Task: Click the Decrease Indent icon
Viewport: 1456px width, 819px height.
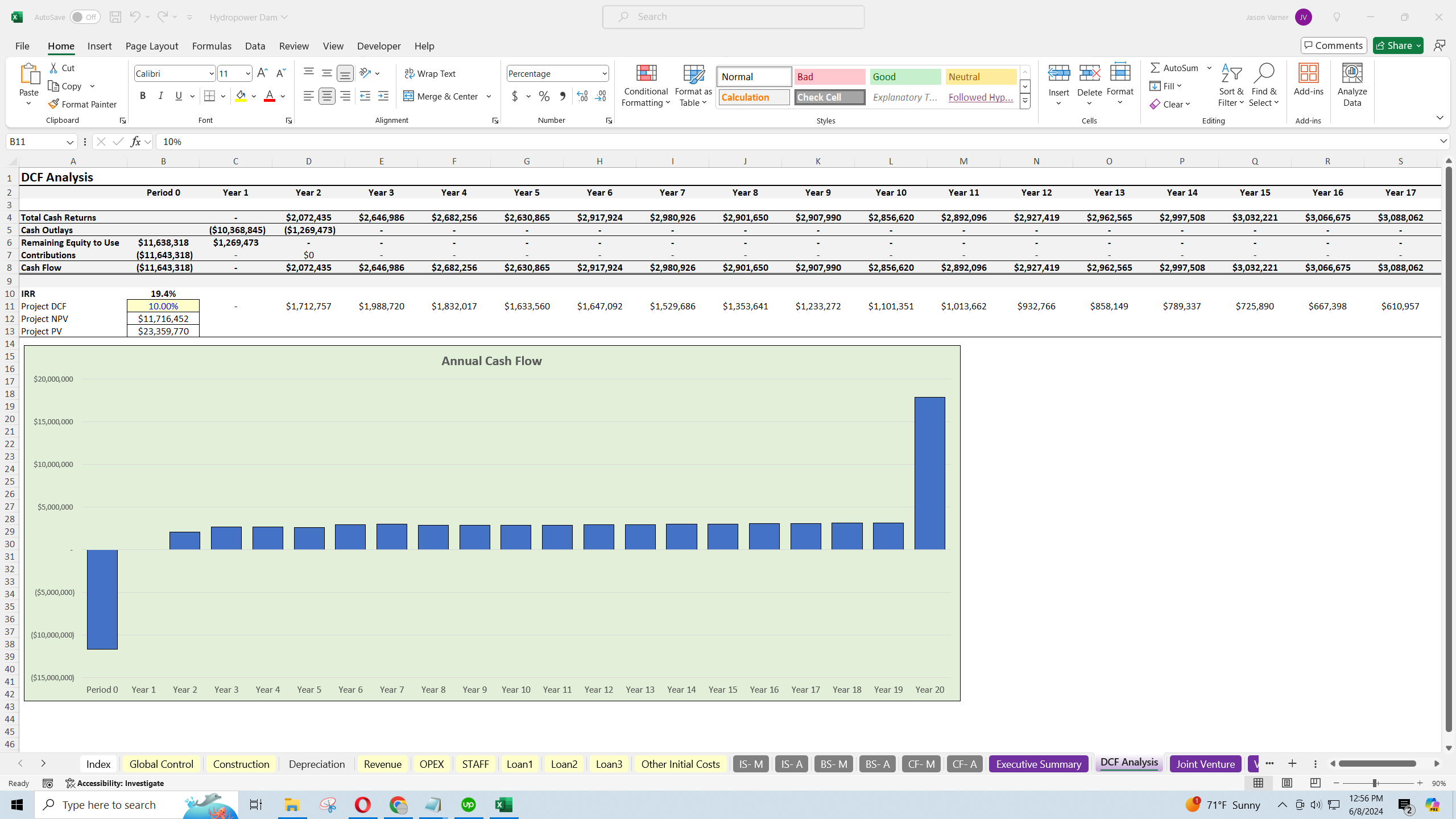Action: pos(365,96)
